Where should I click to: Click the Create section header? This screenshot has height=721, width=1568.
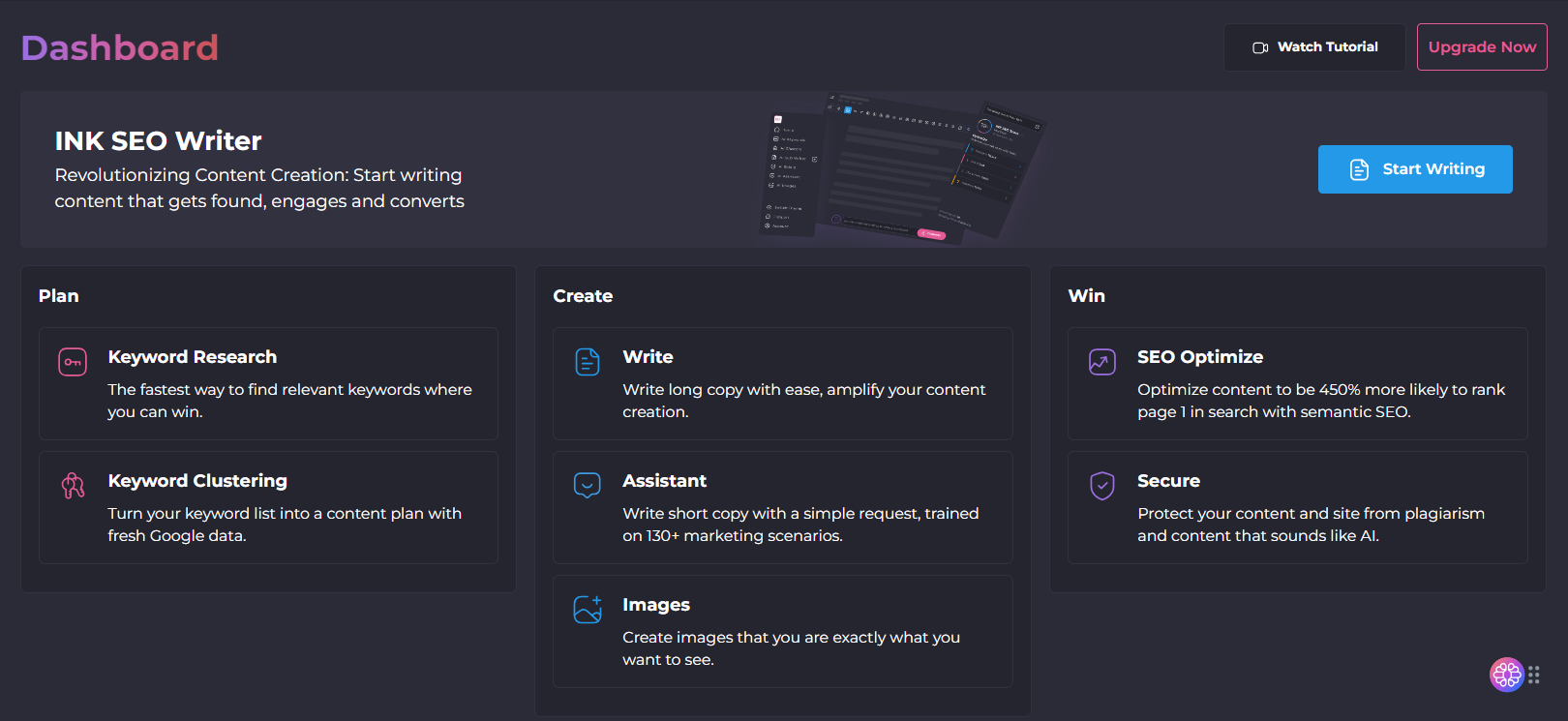(x=583, y=296)
